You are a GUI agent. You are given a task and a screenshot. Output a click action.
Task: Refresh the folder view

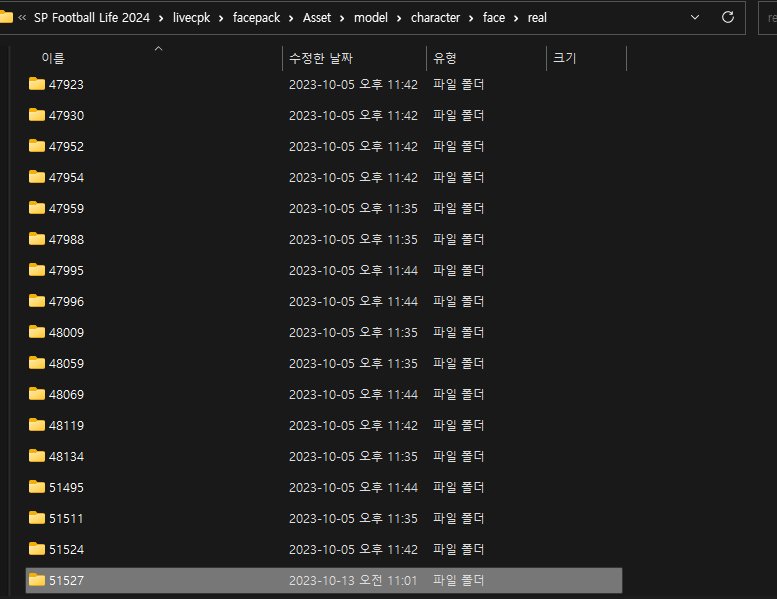coord(727,17)
